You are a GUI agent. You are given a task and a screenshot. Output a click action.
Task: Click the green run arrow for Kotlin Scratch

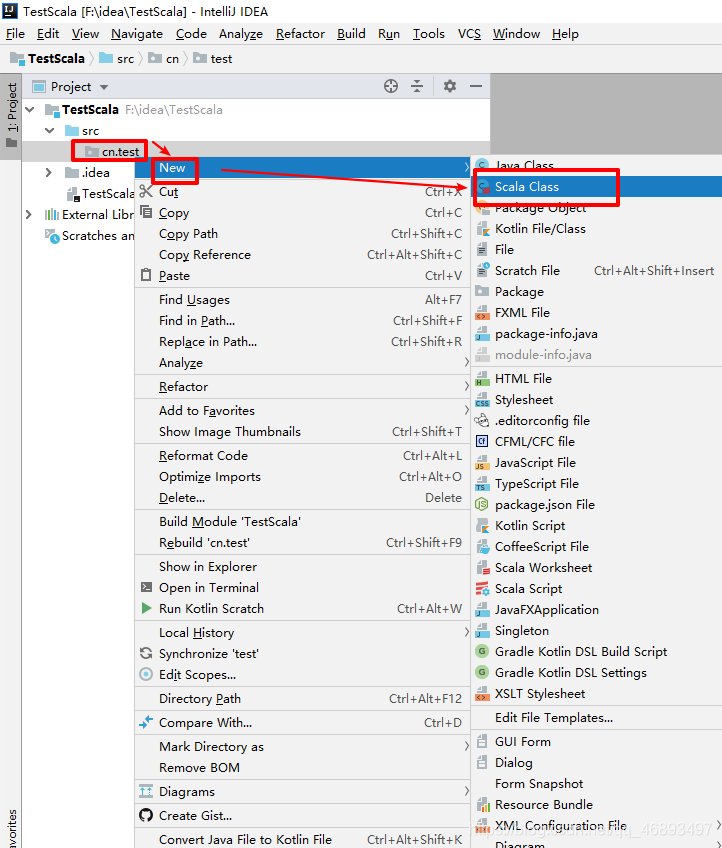tap(146, 608)
